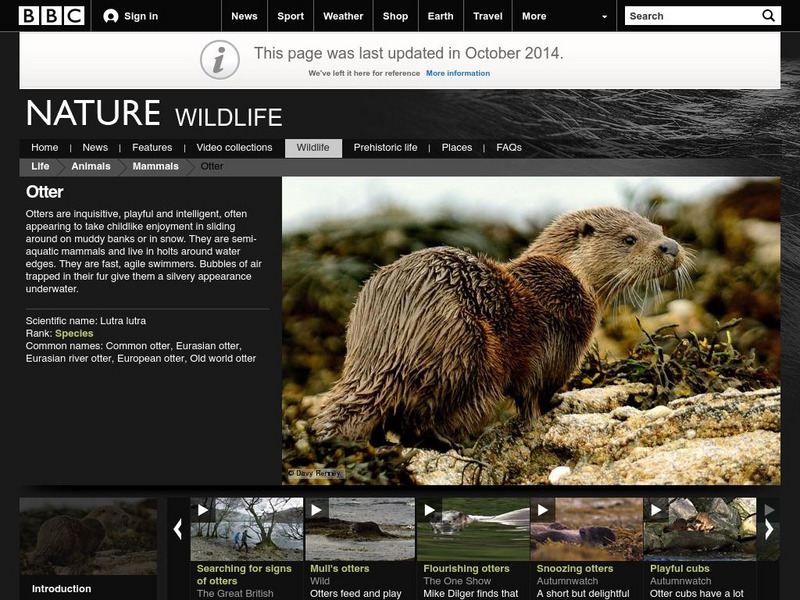The image size is (800, 600).
Task: Open the Video collections tab
Action: (x=234, y=148)
